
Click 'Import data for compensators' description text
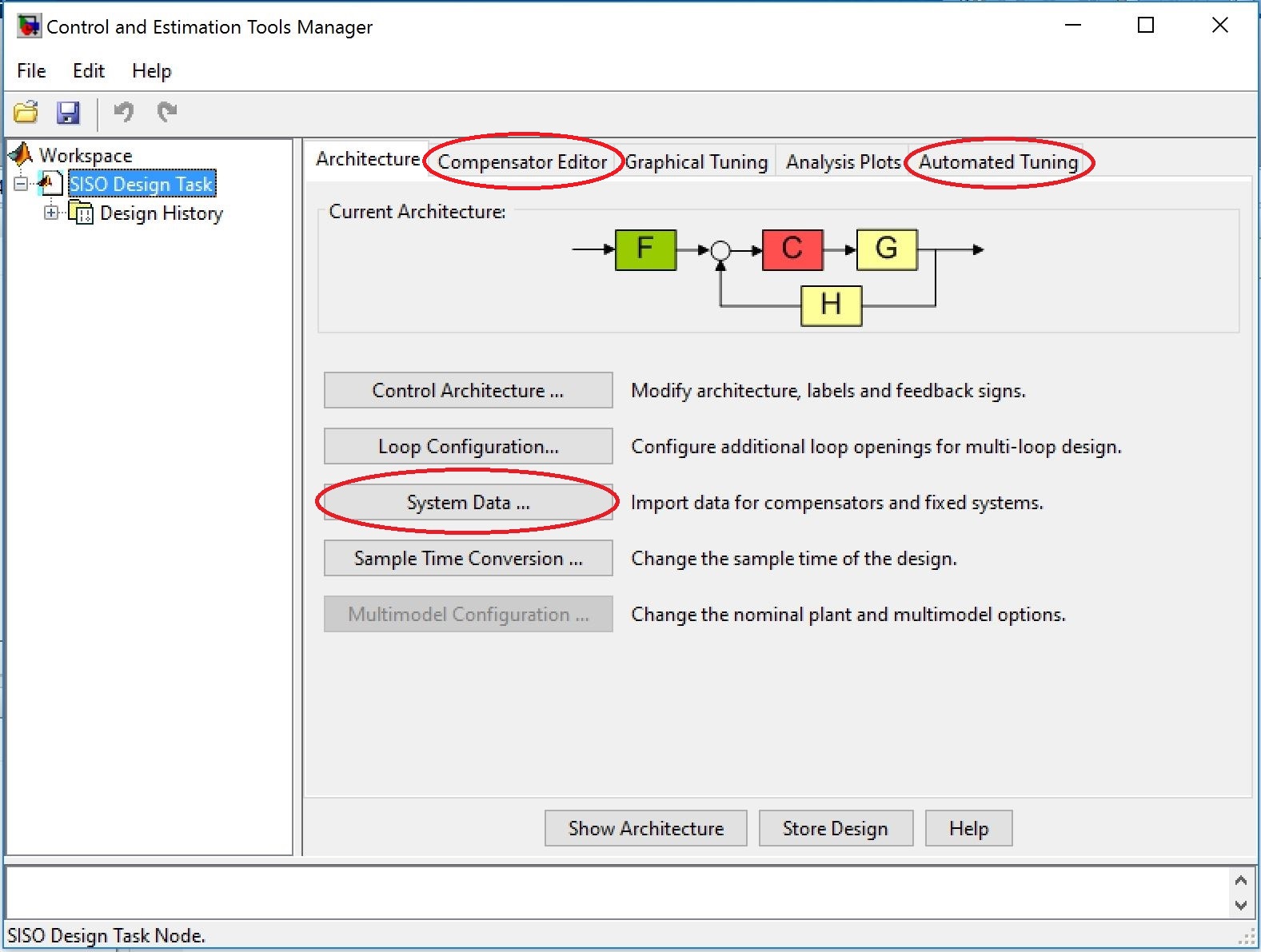(x=837, y=503)
